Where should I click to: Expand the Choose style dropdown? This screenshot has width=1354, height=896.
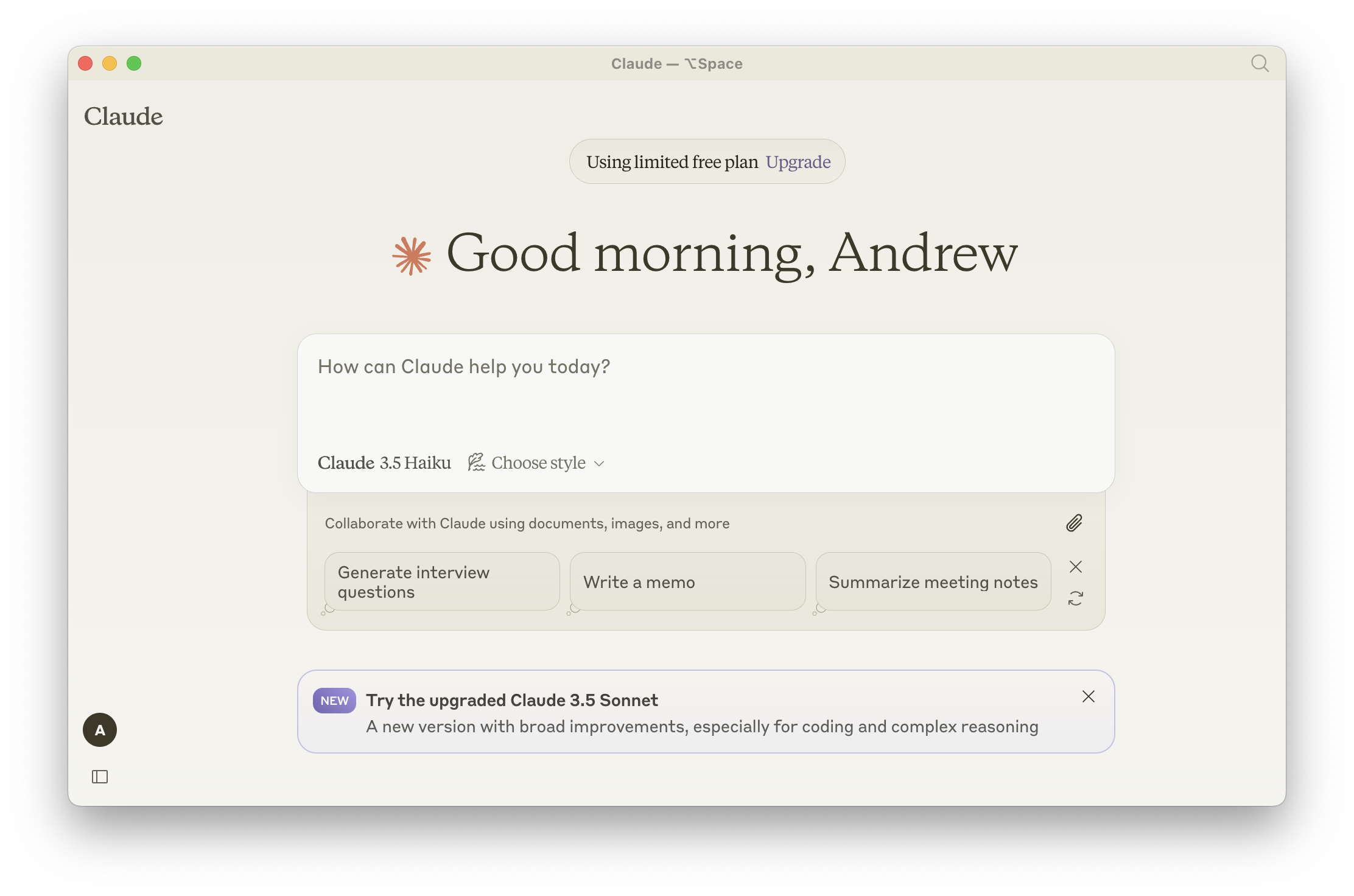coord(538,463)
